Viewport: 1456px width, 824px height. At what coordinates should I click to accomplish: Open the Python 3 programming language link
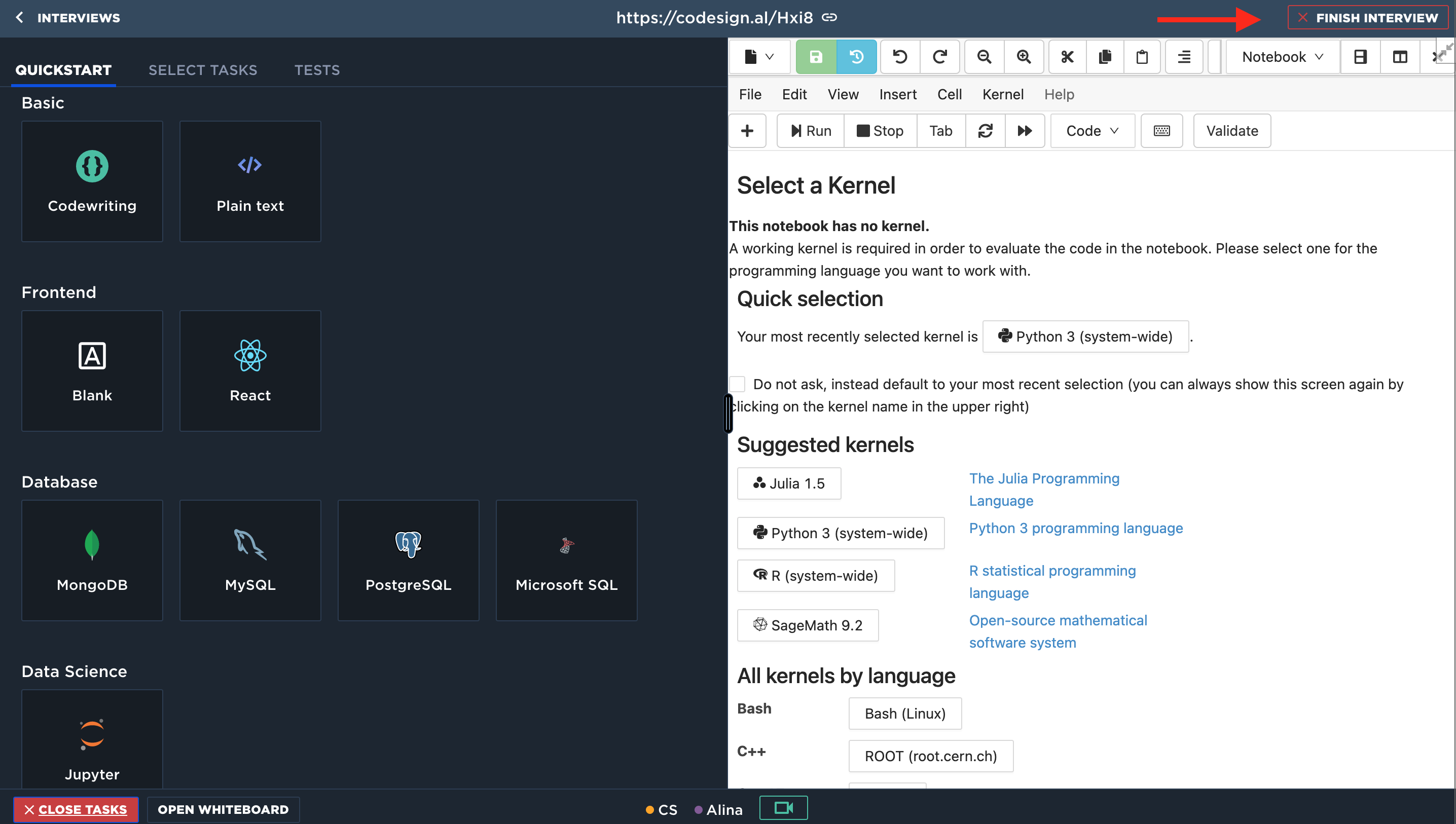click(x=1076, y=528)
